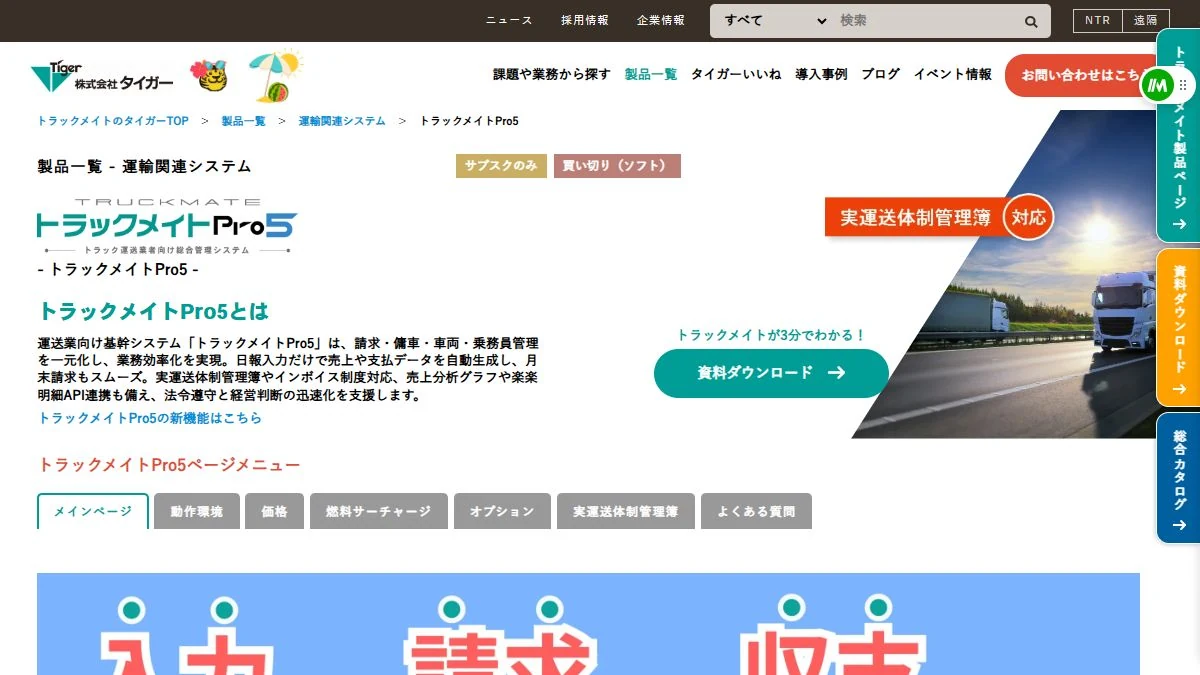Open タイガーいいね navigation item
This screenshot has width=1200, height=675.
click(736, 74)
